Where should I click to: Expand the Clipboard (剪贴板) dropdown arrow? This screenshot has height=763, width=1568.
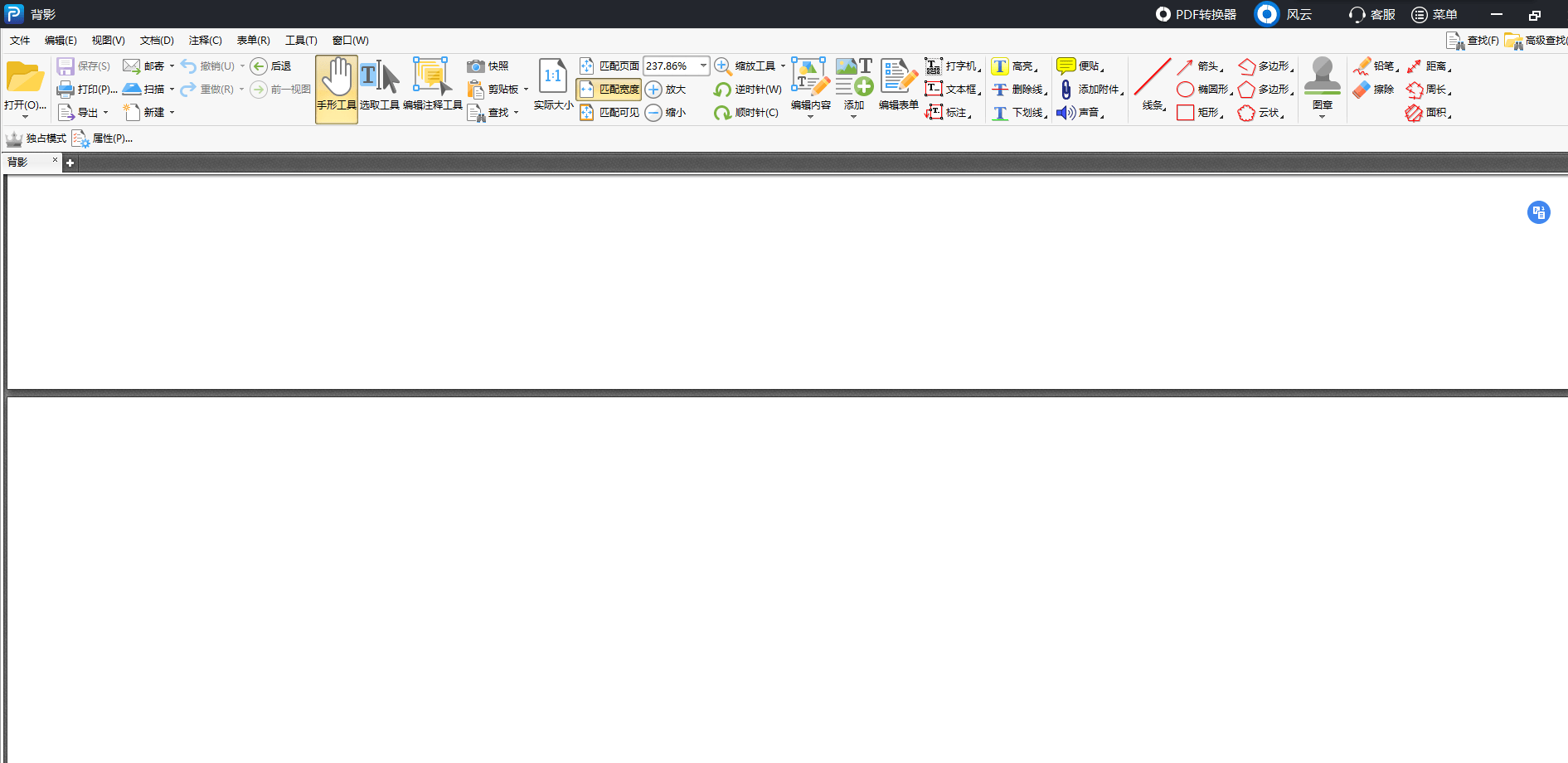(x=526, y=90)
